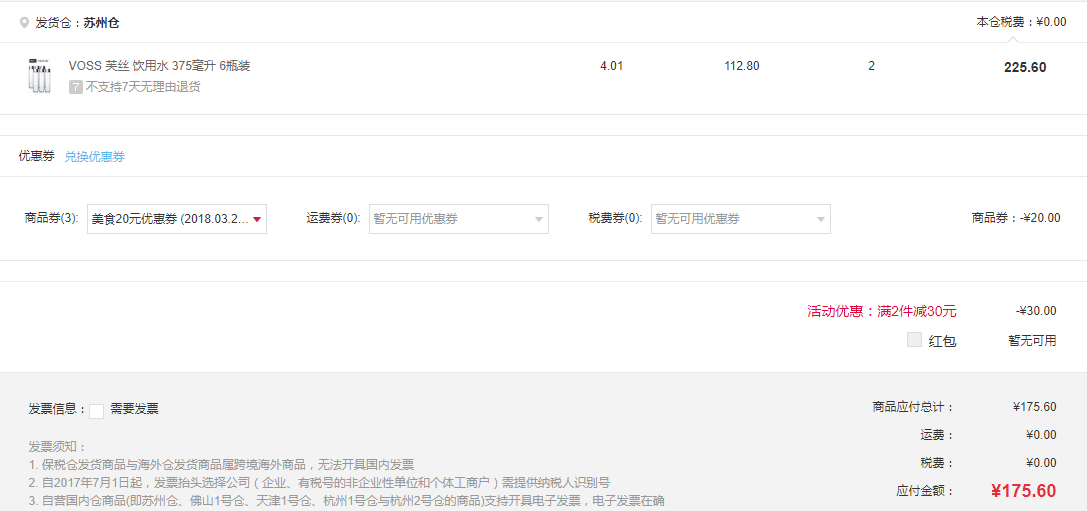Image resolution: width=1087 pixels, height=511 pixels.
Task: Click the 商品券：-¥20.00 amount
Action: (1016, 218)
